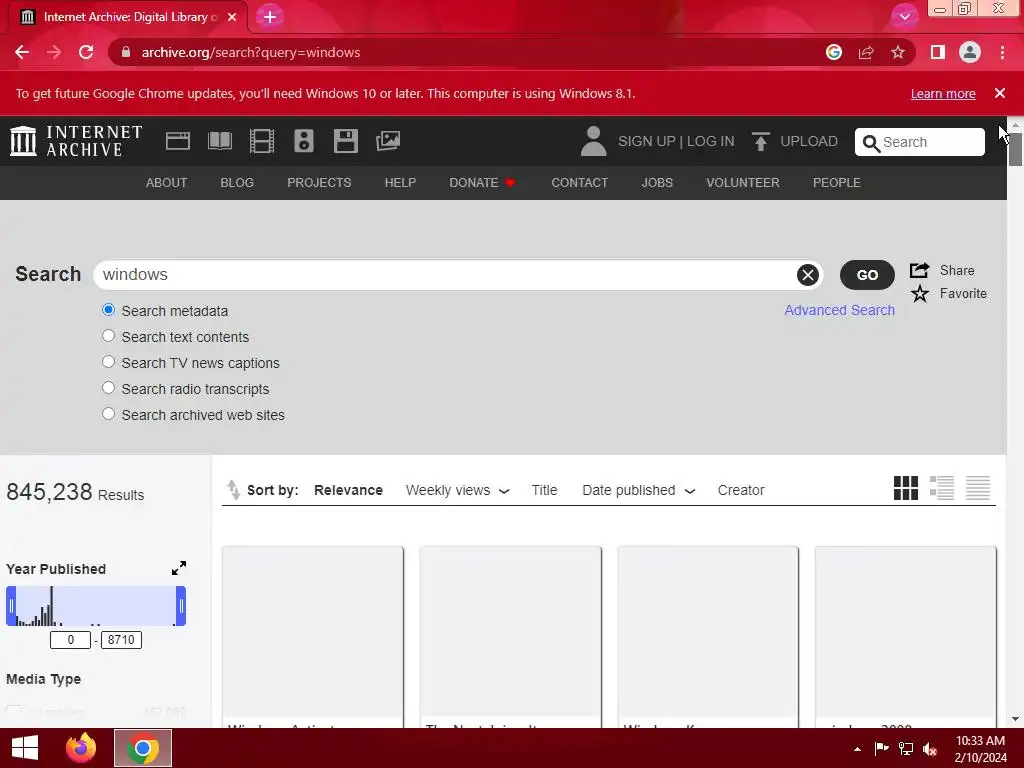Click the magnifier icon in top search

[x=871, y=143]
